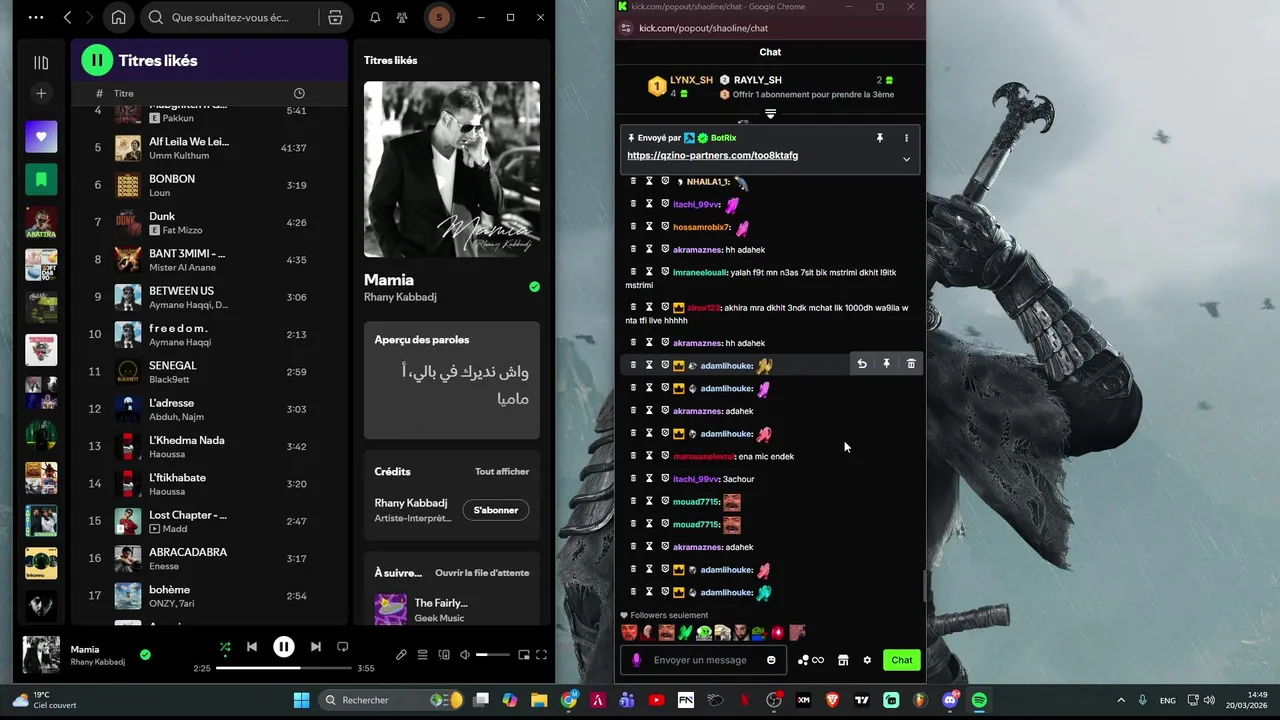Open green bookmark episodes tile in sidebar
Image resolution: width=1280 pixels, height=720 pixels.
[41, 179]
